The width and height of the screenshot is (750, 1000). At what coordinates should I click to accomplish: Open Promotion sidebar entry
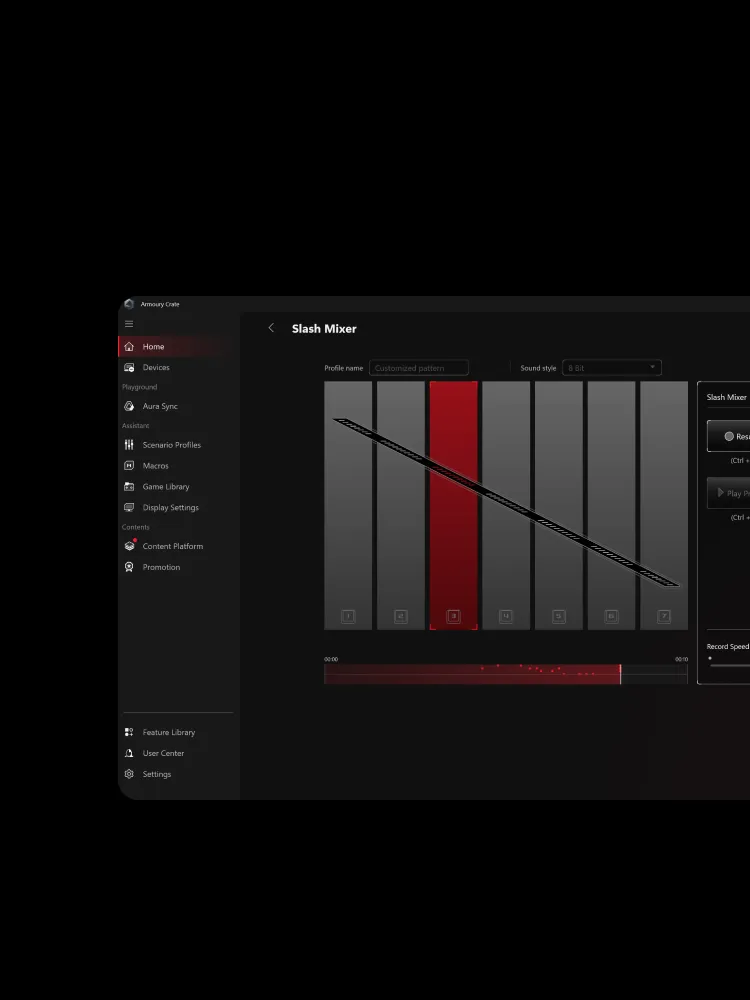161,567
